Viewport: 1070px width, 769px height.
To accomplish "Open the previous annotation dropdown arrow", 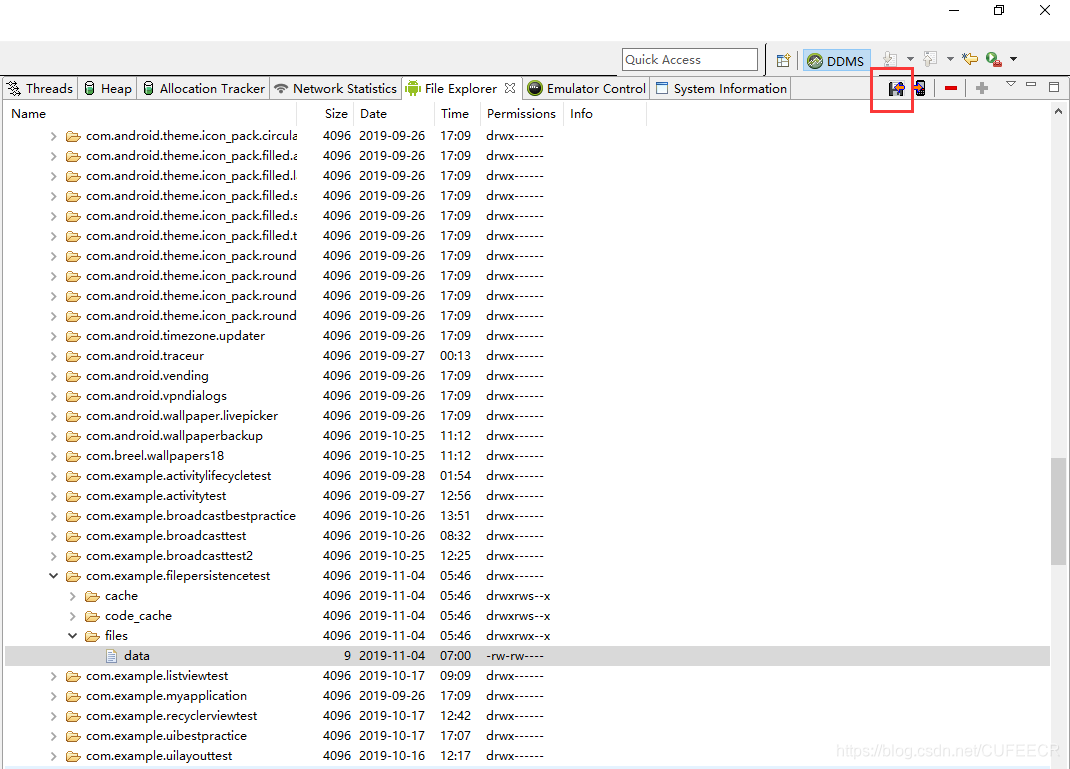I will [950, 59].
